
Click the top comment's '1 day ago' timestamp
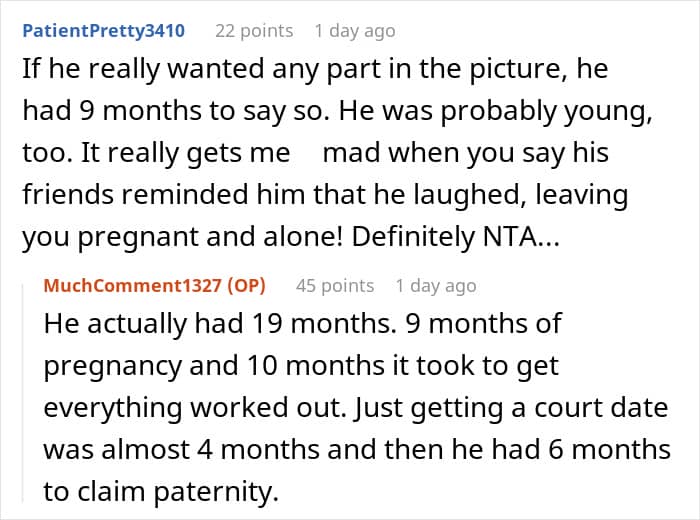click(354, 30)
